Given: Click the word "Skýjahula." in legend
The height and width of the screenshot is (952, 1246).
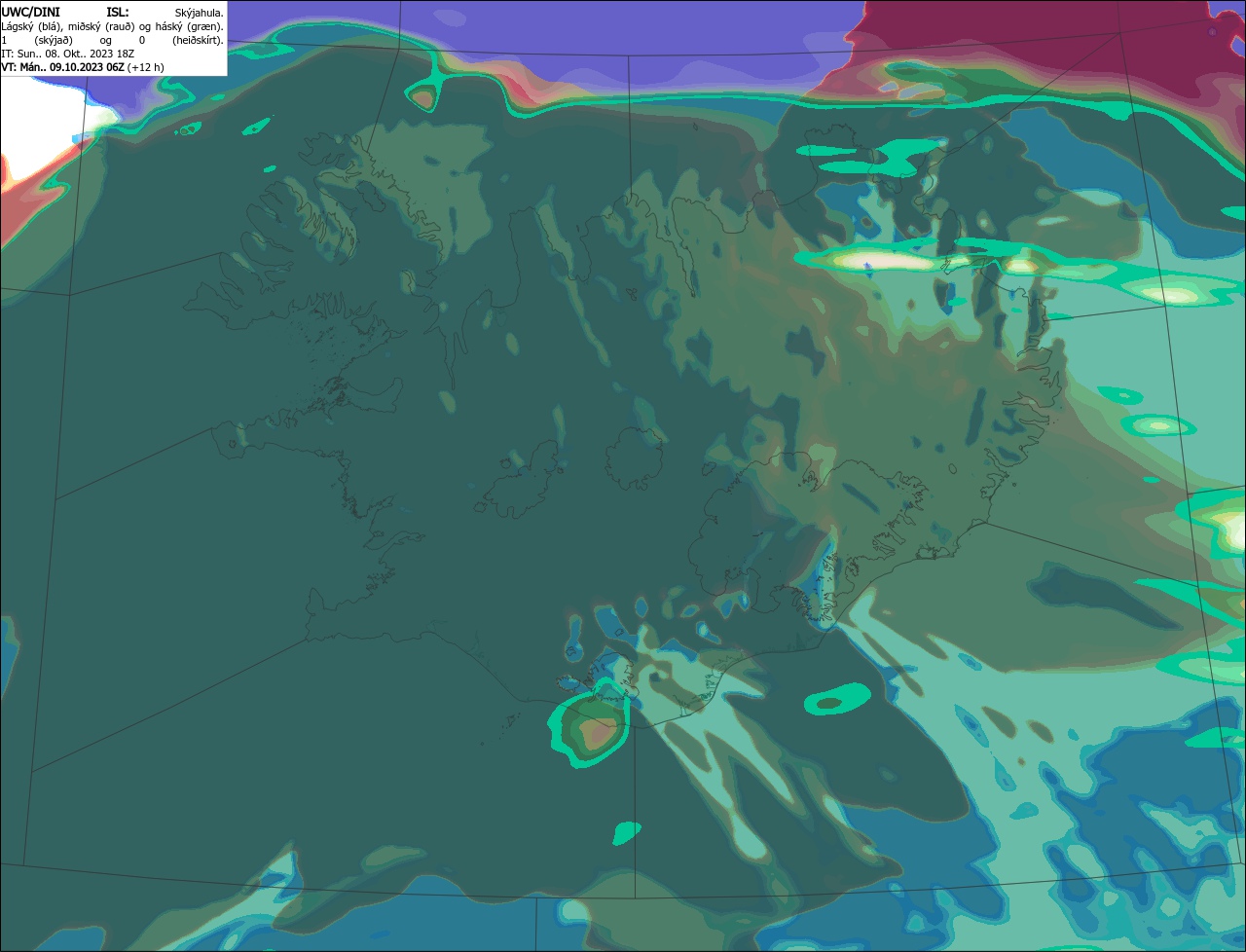Looking at the screenshot, I should point(200,14).
